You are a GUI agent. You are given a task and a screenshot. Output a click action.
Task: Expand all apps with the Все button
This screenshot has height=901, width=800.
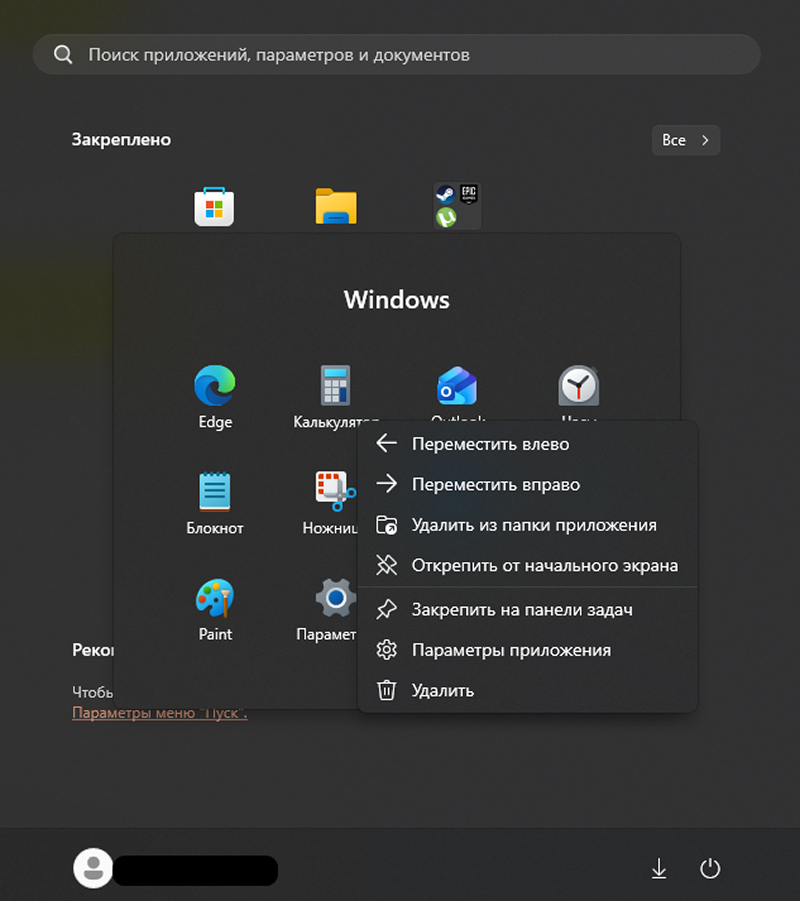click(685, 140)
